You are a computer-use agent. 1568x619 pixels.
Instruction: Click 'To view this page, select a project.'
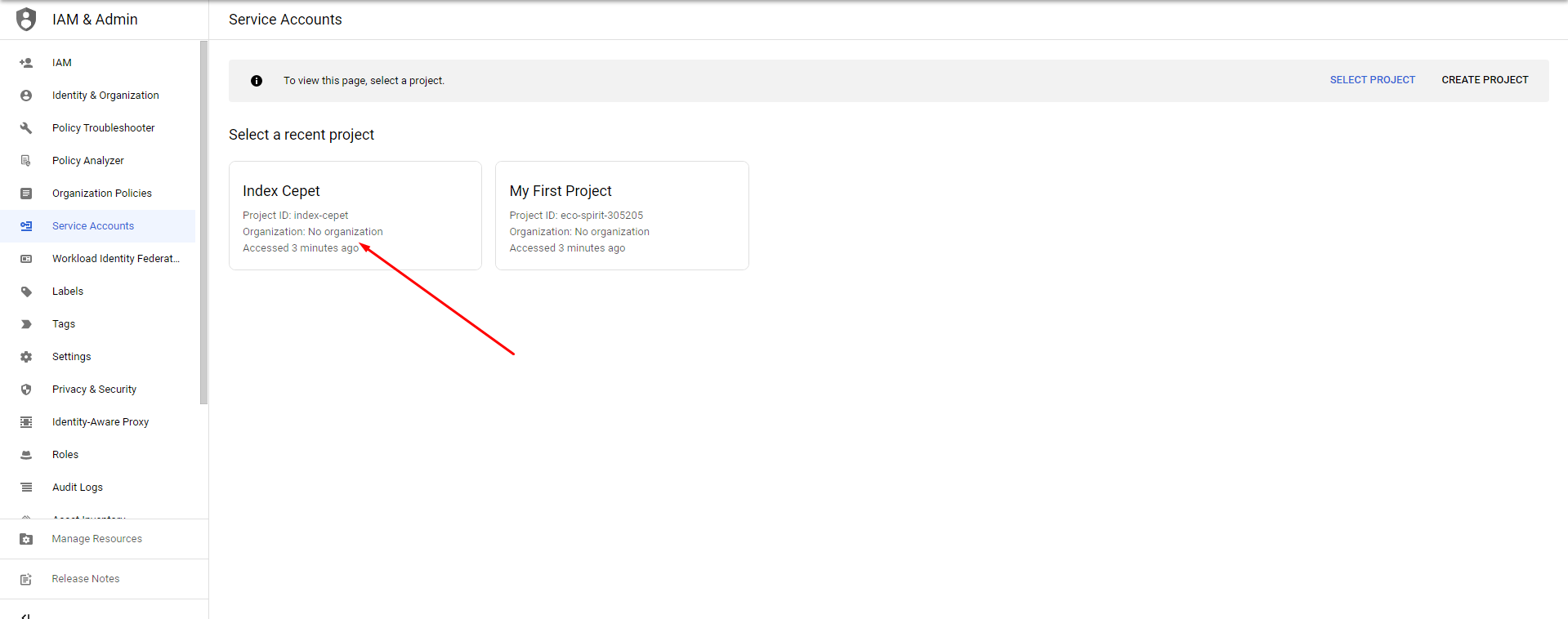364,81
